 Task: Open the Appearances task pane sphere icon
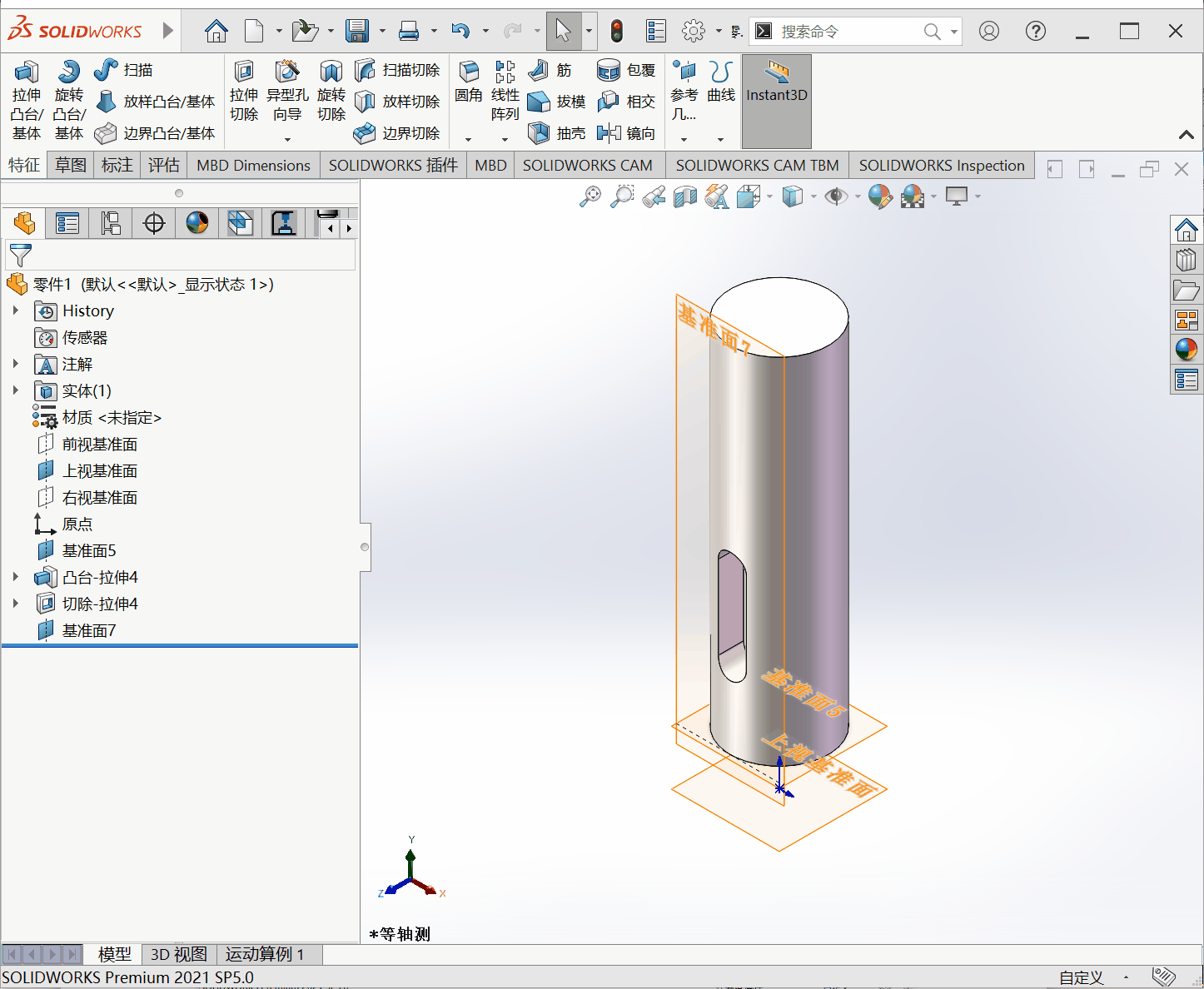1187,349
